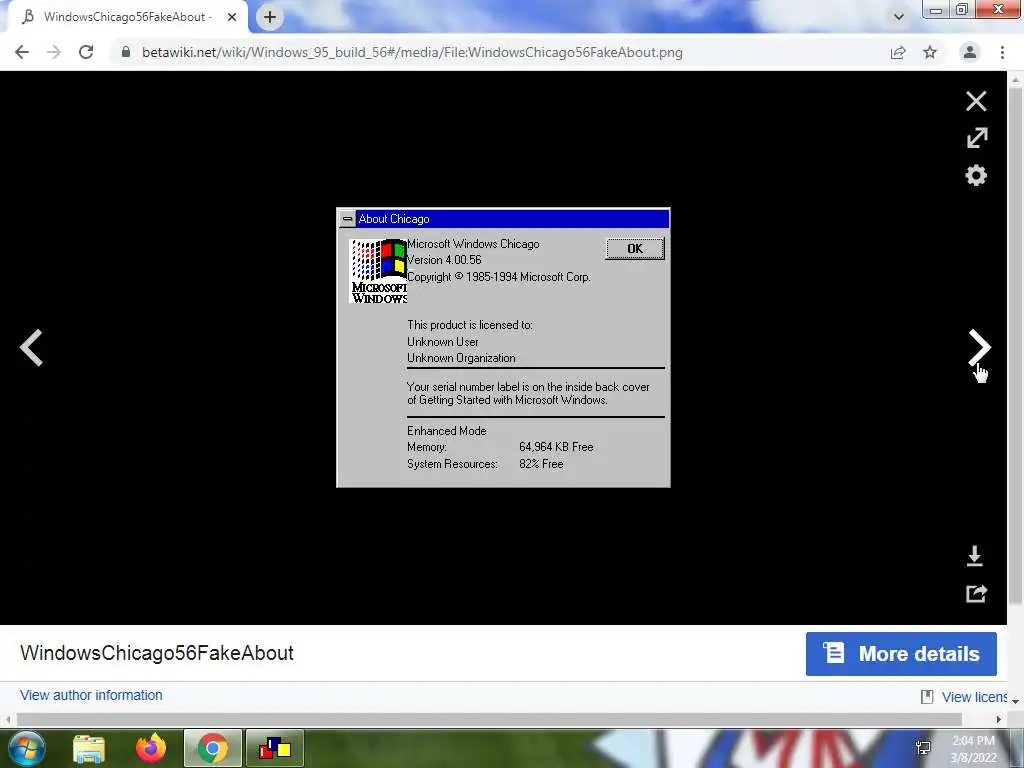This screenshot has height=768, width=1024.
Task: Click the browser back arrow
Action: [22, 52]
